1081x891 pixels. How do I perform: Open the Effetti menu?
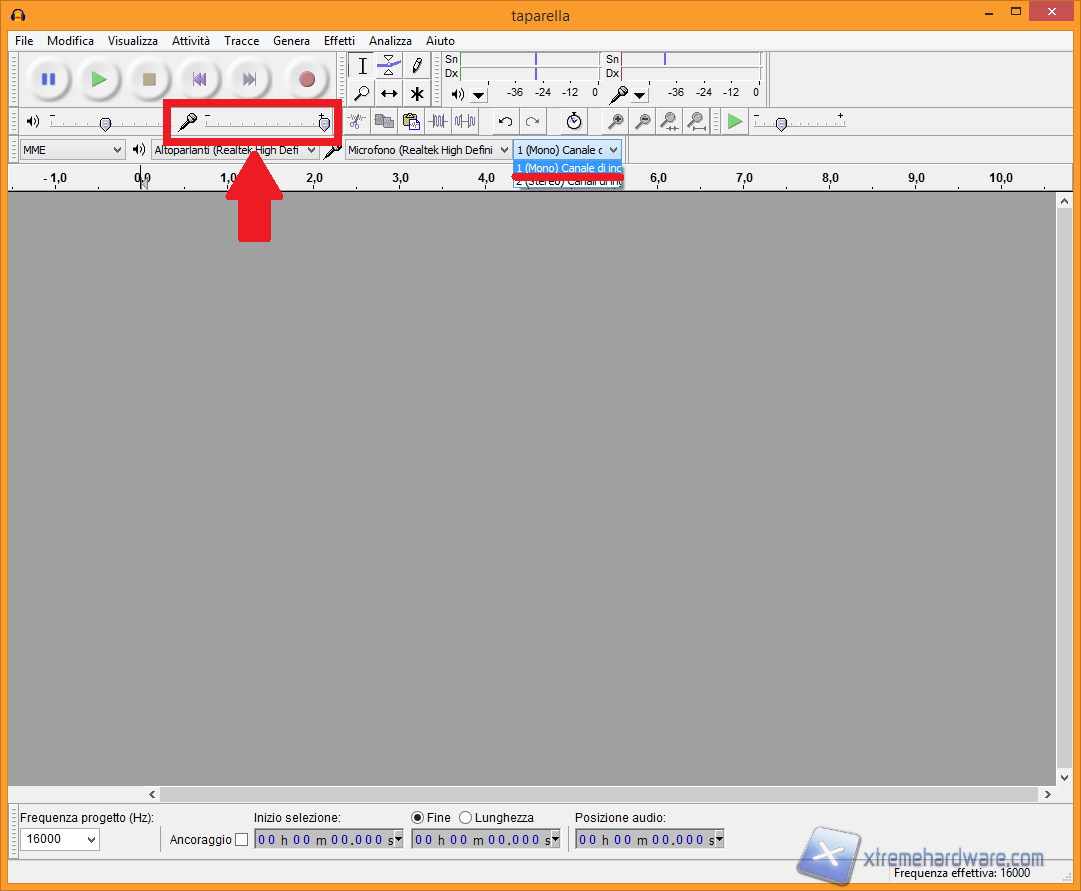click(339, 41)
